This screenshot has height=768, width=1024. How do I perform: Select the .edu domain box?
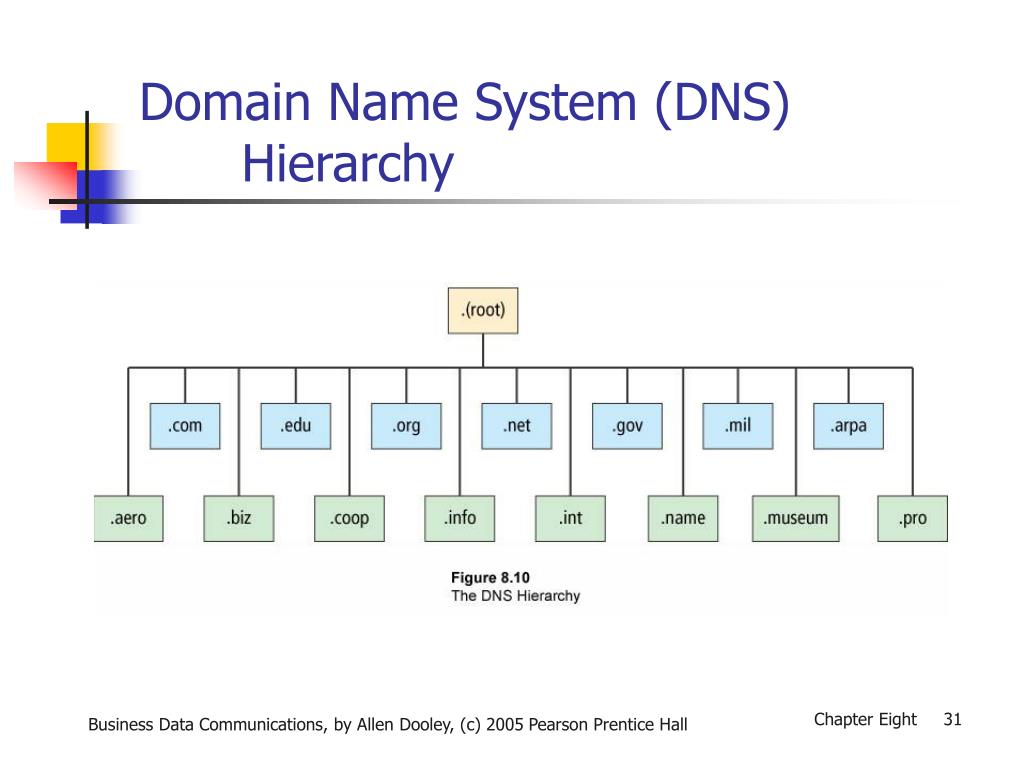[x=296, y=426]
